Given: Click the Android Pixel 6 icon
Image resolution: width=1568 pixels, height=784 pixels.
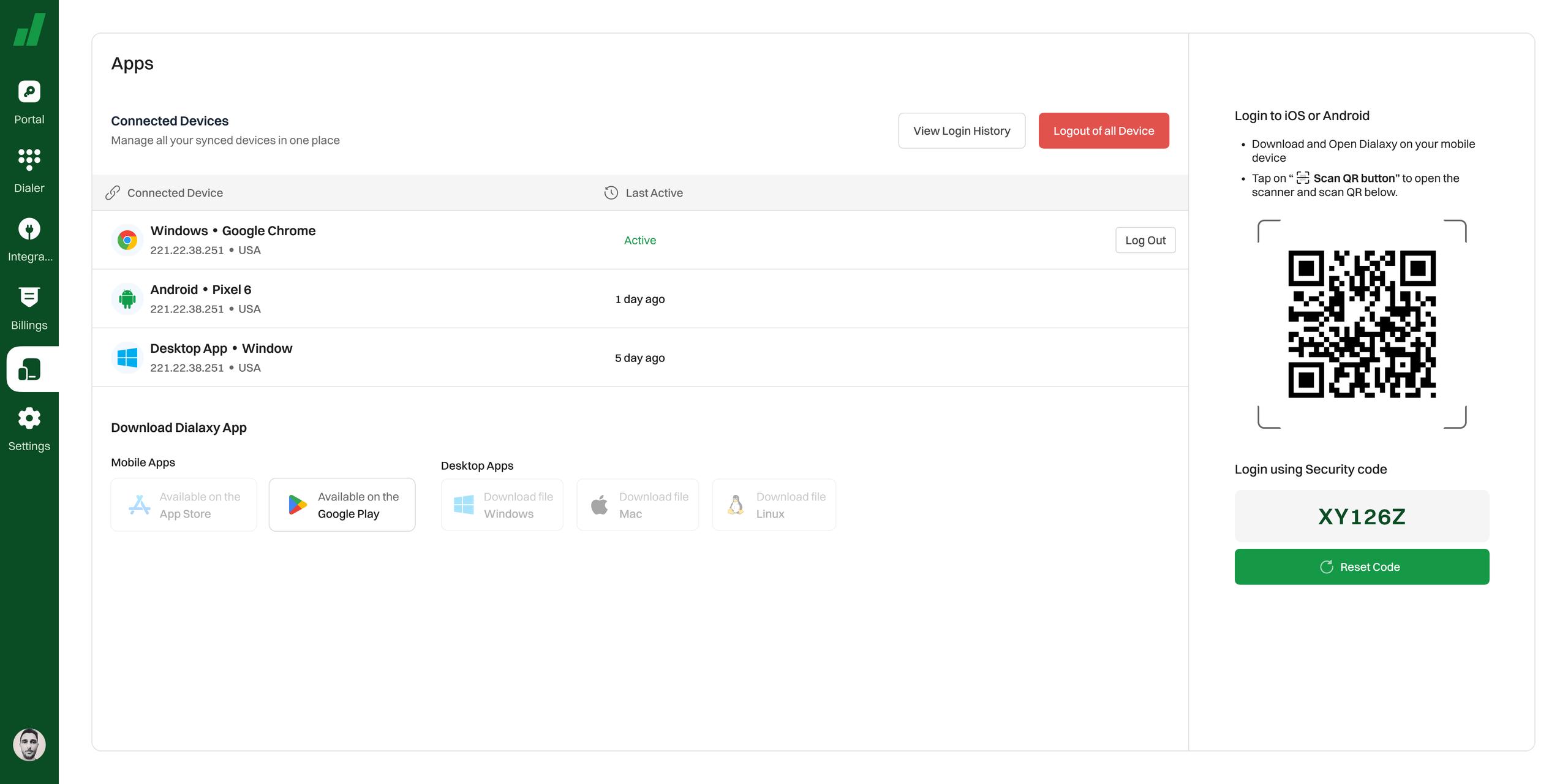Looking at the screenshot, I should click(x=127, y=299).
